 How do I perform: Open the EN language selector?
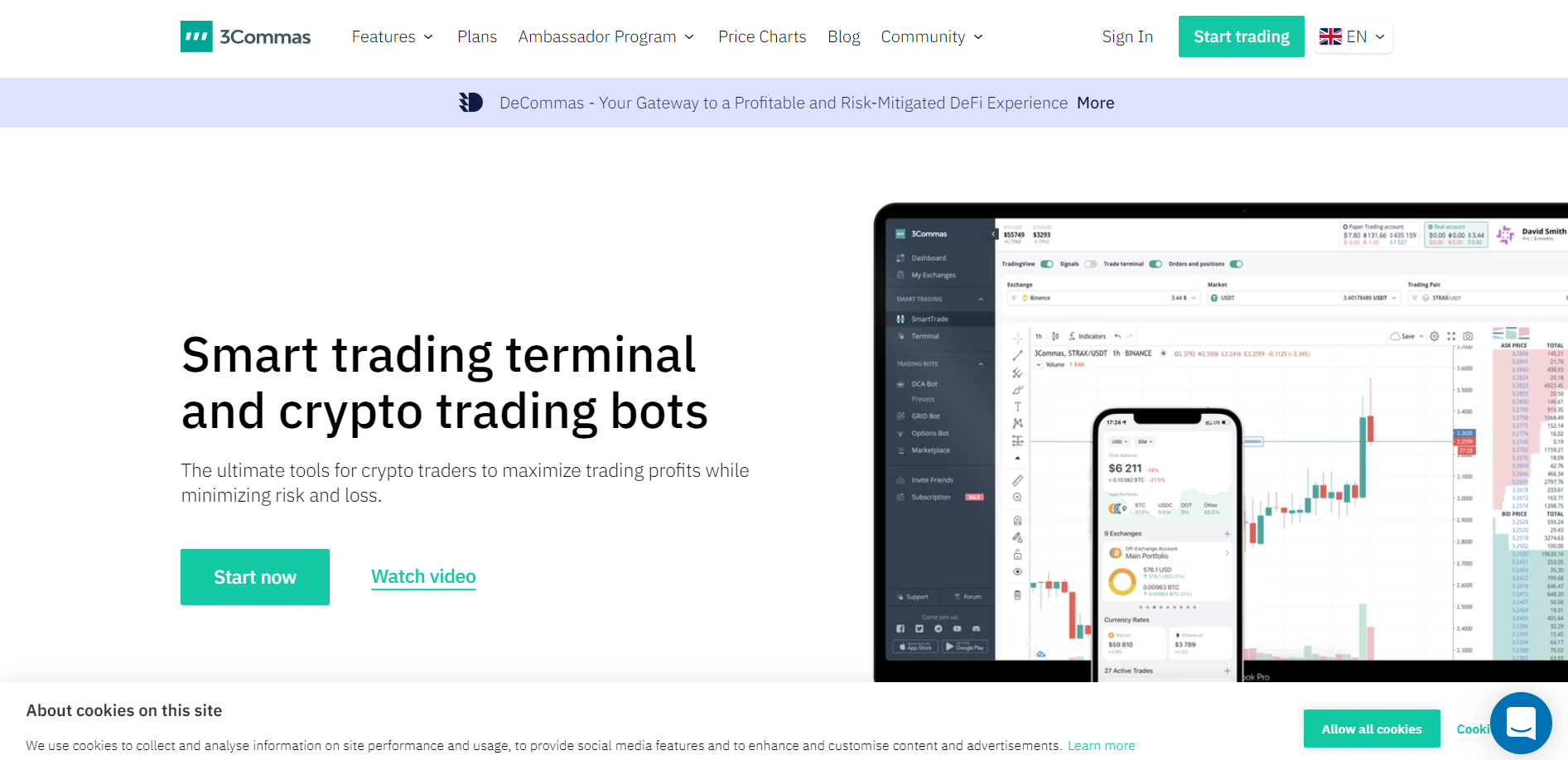[x=1353, y=36]
